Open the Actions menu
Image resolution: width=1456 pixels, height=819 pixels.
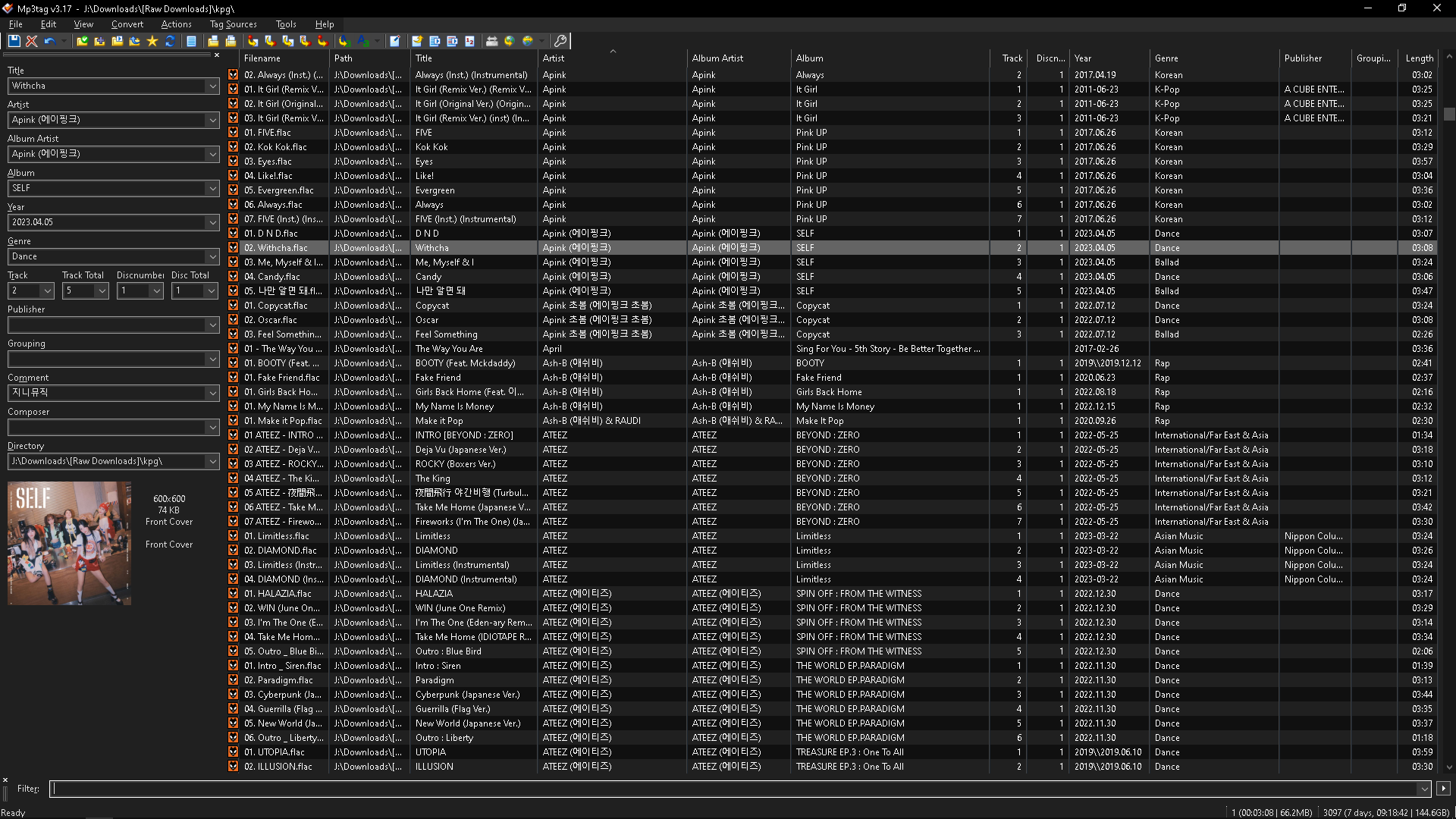[176, 24]
